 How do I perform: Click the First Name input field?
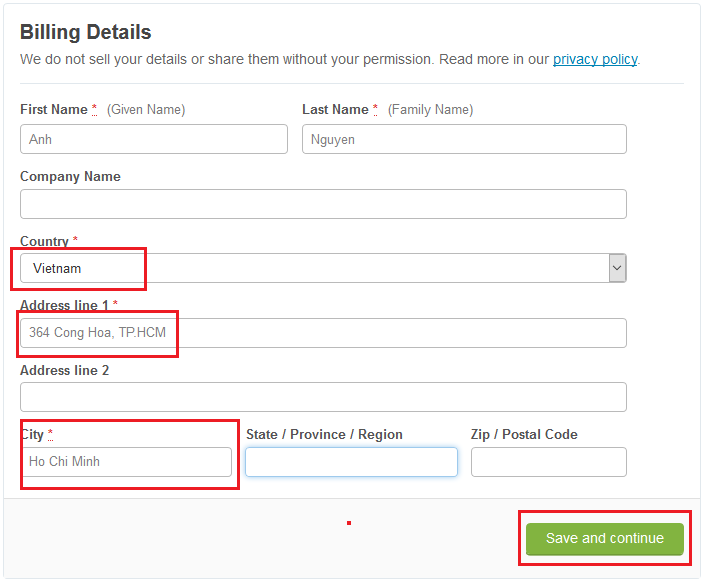tap(153, 139)
